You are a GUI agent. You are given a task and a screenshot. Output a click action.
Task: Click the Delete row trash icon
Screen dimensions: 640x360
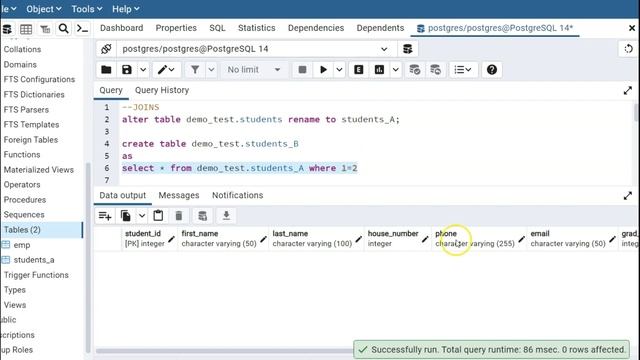(x=179, y=216)
